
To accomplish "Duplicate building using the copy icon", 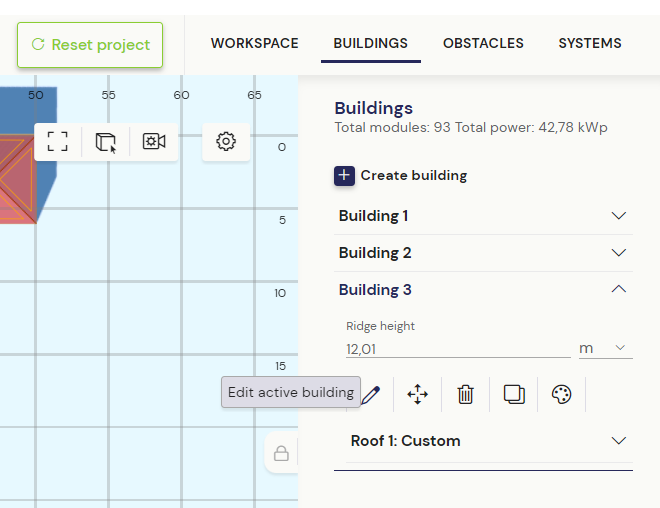I will coord(514,394).
